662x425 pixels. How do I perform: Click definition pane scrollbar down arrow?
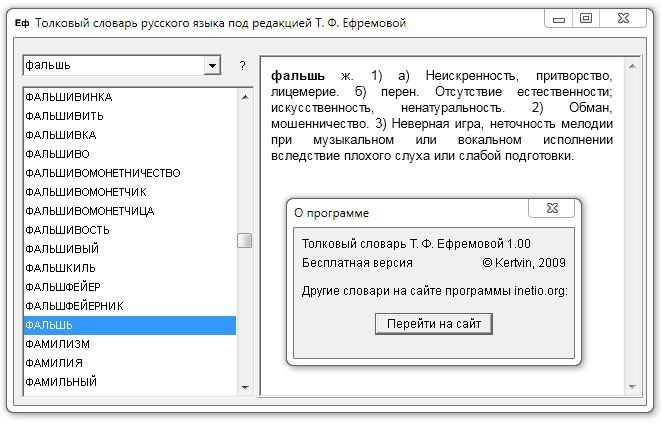(x=632, y=386)
